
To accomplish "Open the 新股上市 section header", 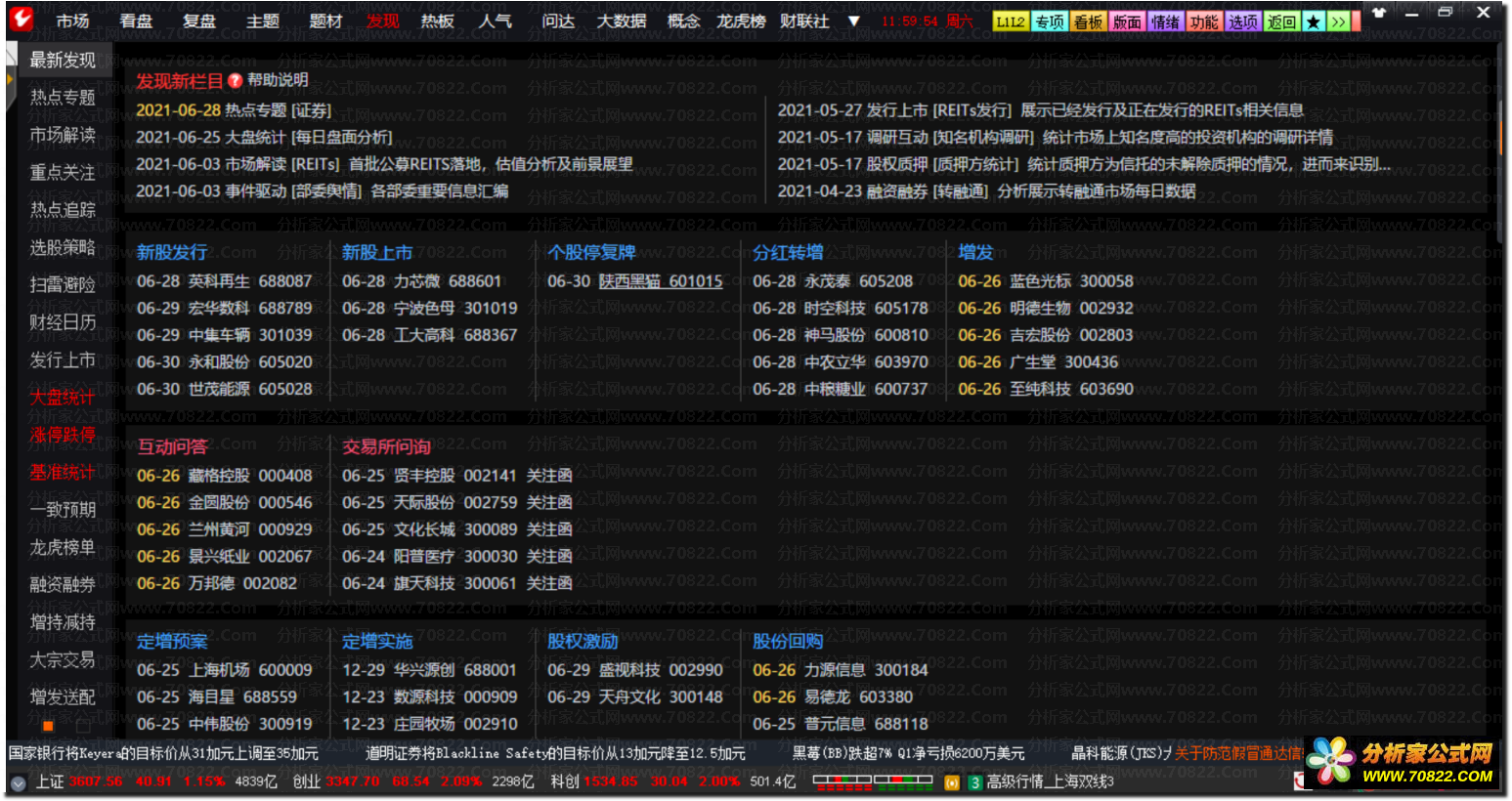I will pyautogui.click(x=377, y=252).
